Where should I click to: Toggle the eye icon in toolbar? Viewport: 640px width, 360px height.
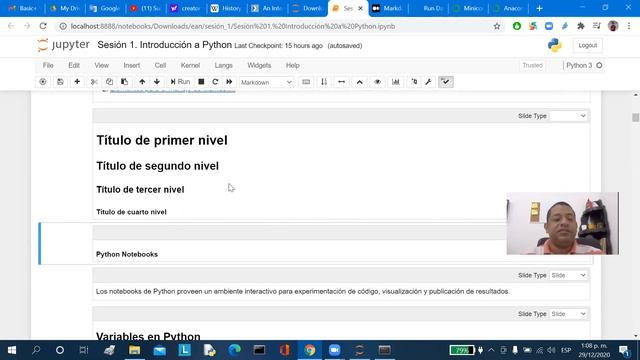(377, 82)
